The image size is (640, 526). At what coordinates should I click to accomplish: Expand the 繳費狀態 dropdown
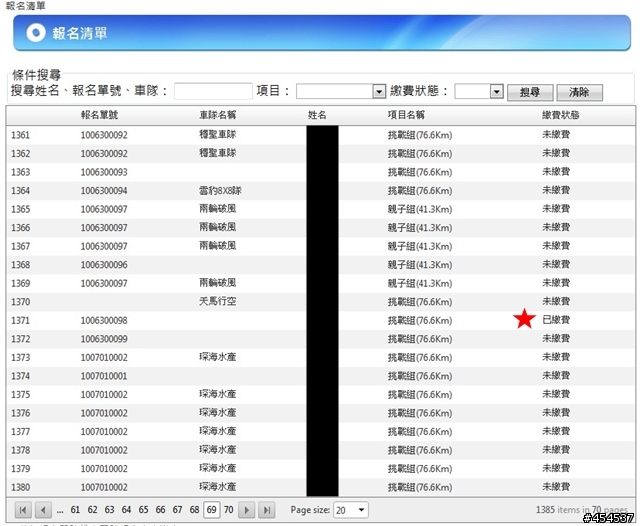click(496, 92)
